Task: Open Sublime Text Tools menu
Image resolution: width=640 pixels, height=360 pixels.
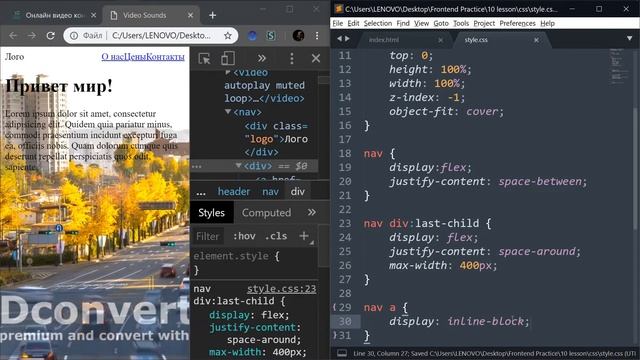Action: (461, 23)
